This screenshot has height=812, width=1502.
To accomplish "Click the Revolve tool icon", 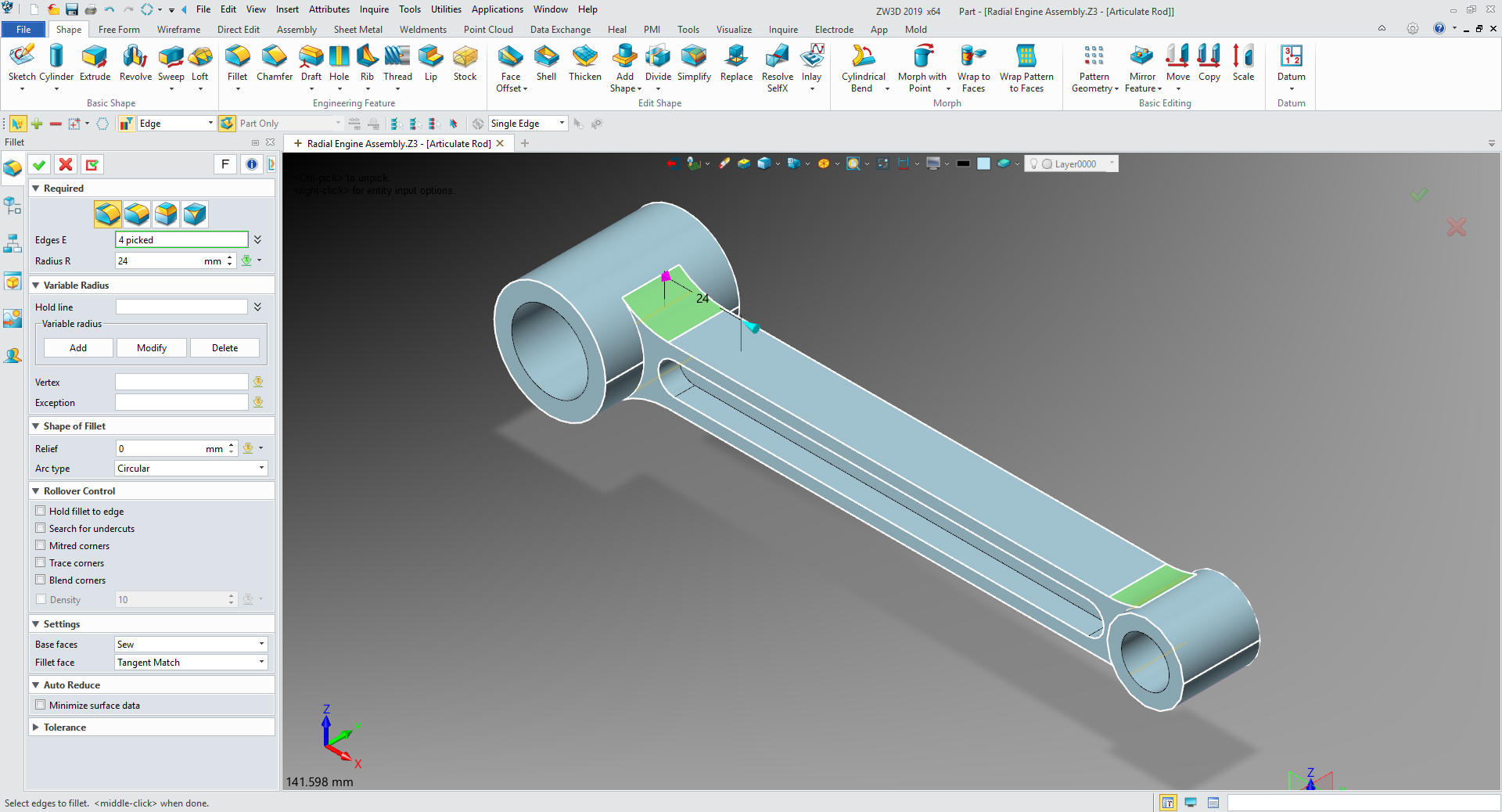I will pyautogui.click(x=135, y=63).
